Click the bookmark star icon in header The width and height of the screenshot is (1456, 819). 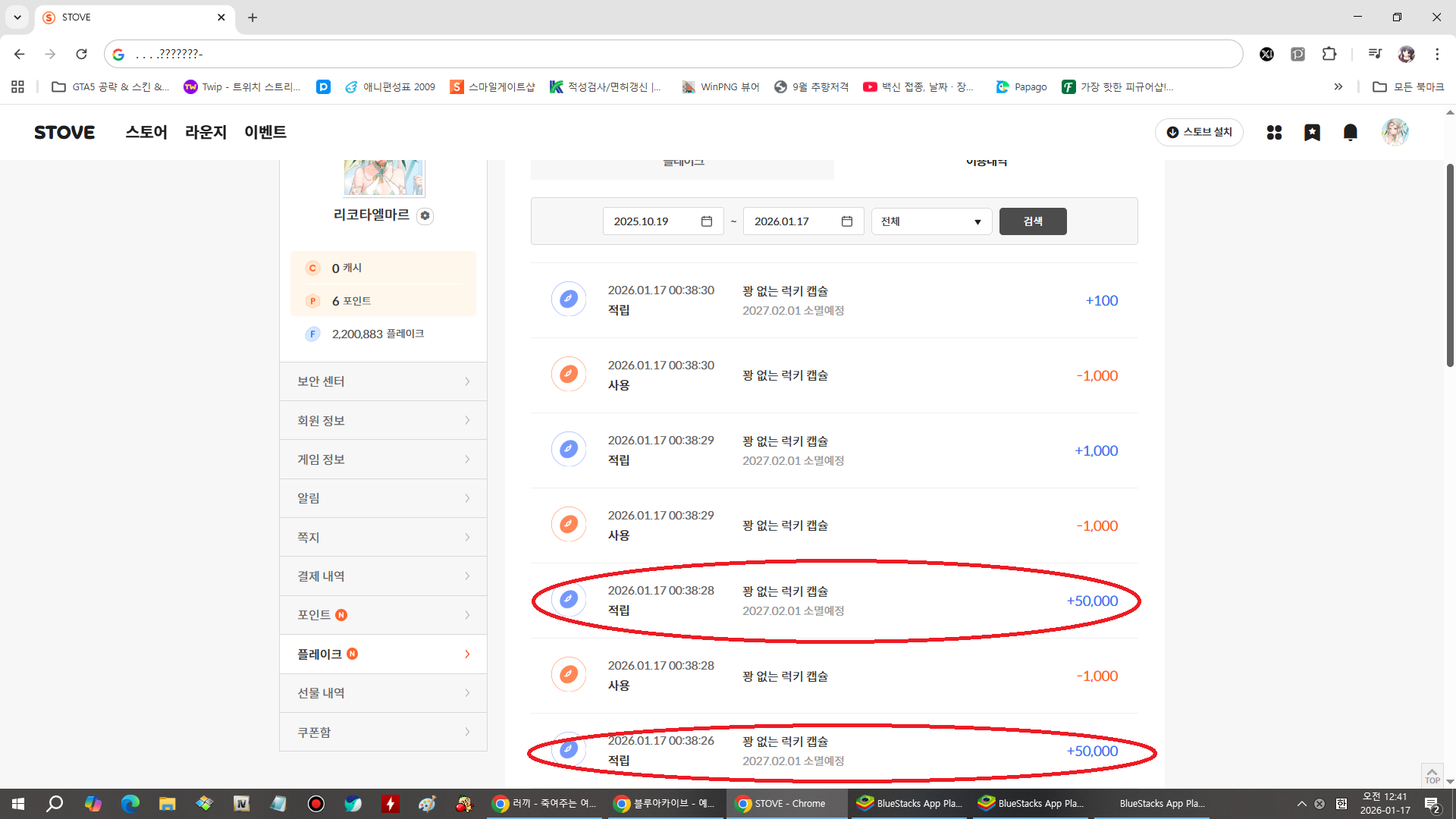tap(1312, 133)
